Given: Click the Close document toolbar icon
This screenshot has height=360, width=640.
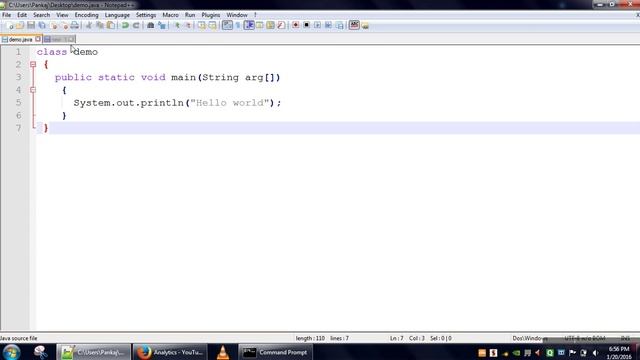Looking at the screenshot, I should 53,25.
